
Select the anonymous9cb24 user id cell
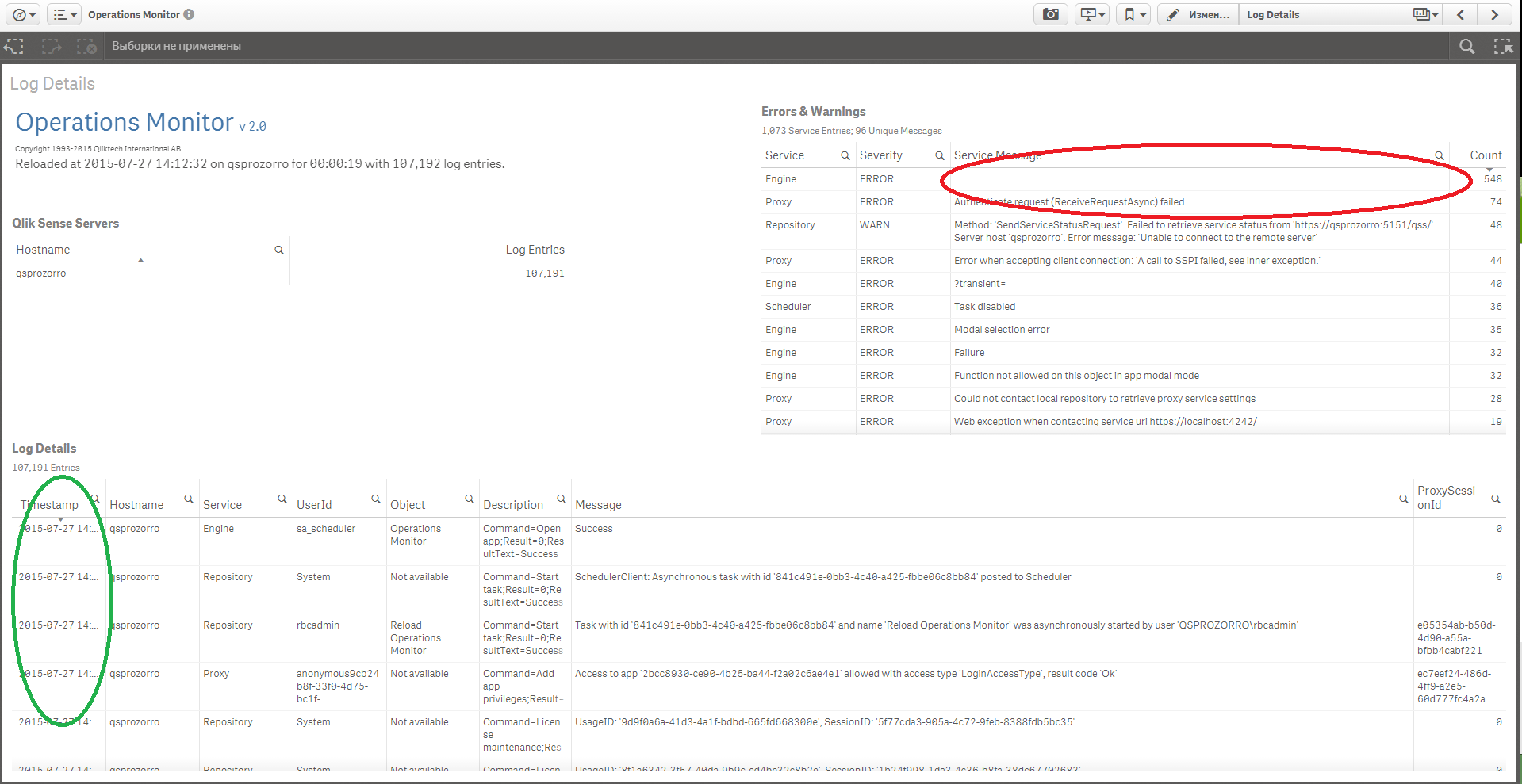(x=337, y=686)
